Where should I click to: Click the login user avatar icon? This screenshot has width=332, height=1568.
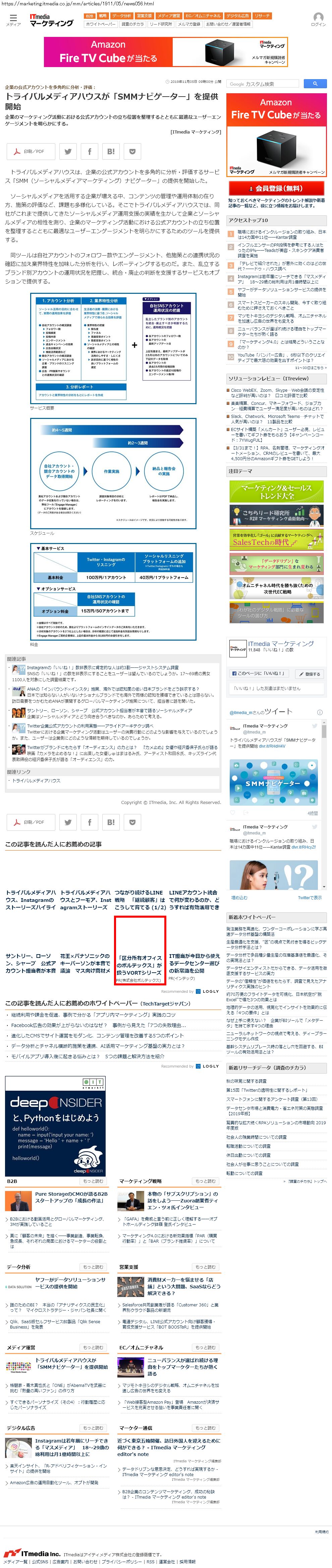(318, 19)
